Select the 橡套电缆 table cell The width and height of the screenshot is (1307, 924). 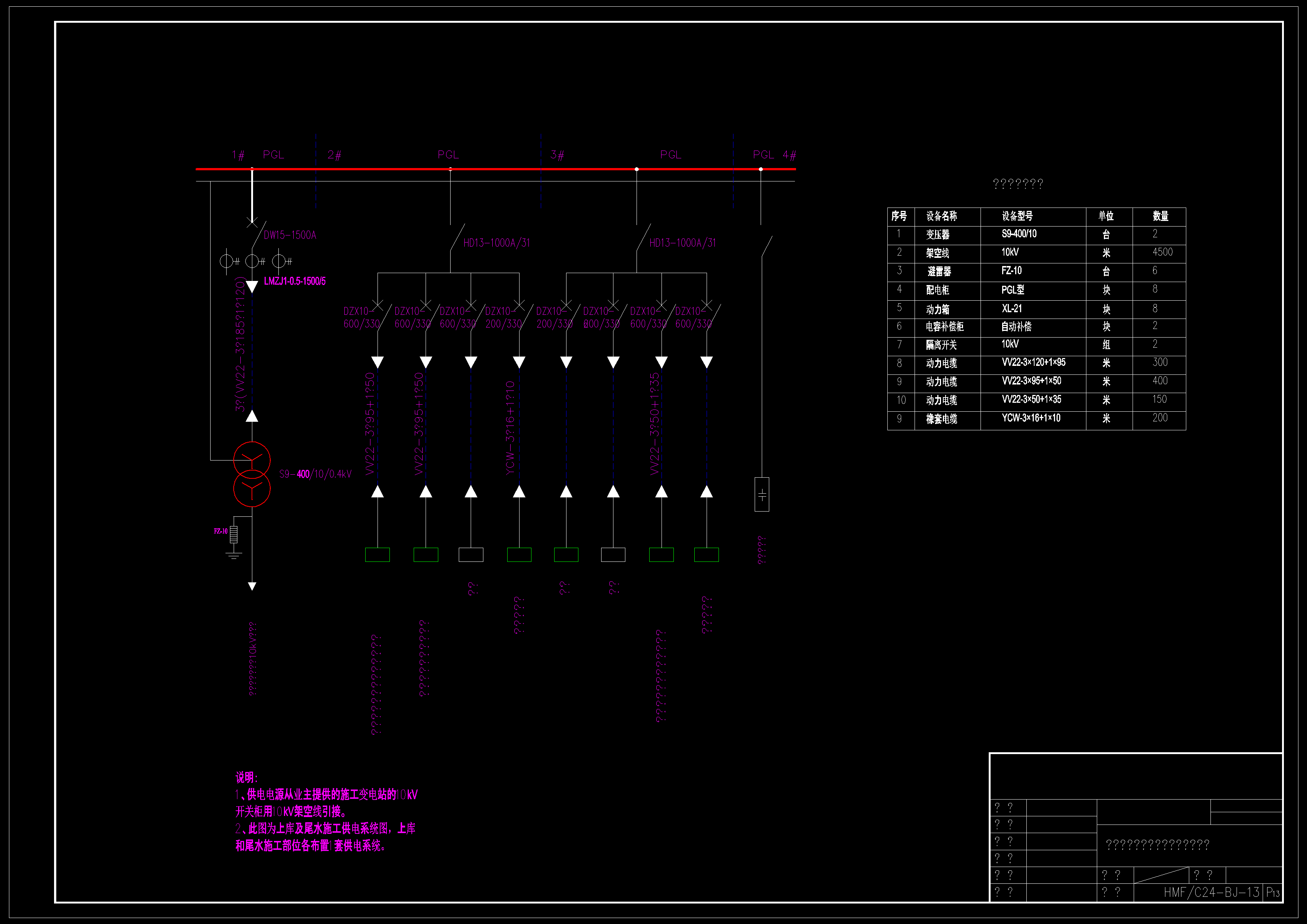pos(941,419)
